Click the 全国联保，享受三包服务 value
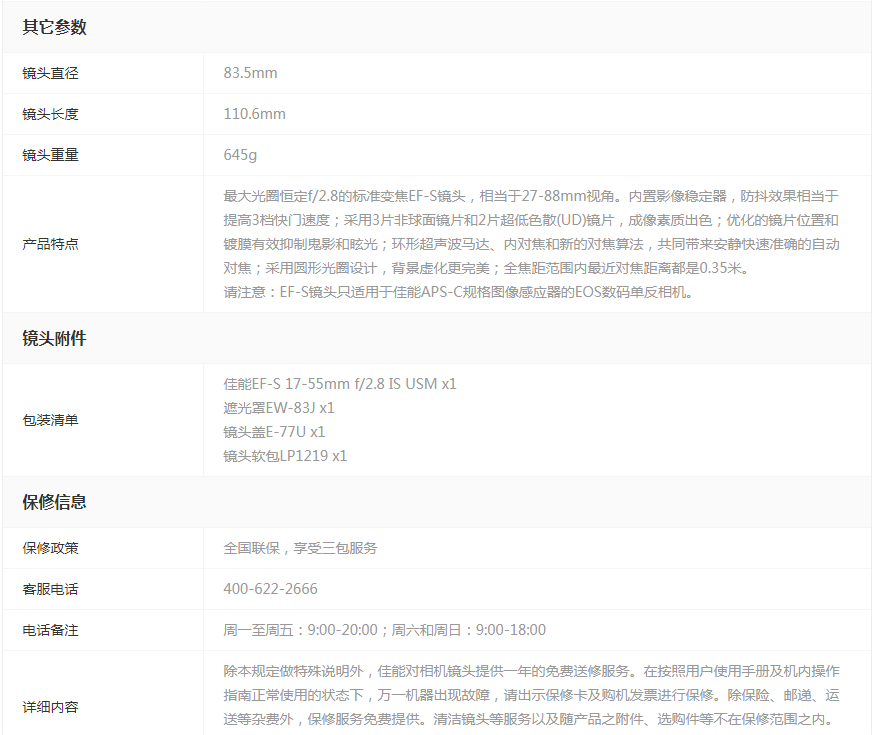875x735 pixels. pos(300,548)
